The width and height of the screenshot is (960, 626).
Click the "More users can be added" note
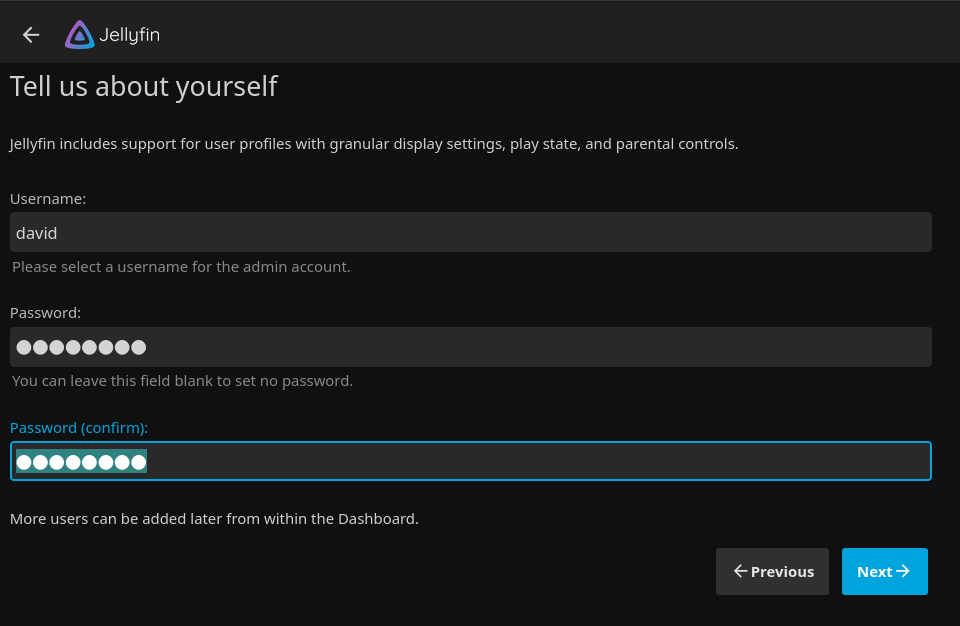click(214, 519)
